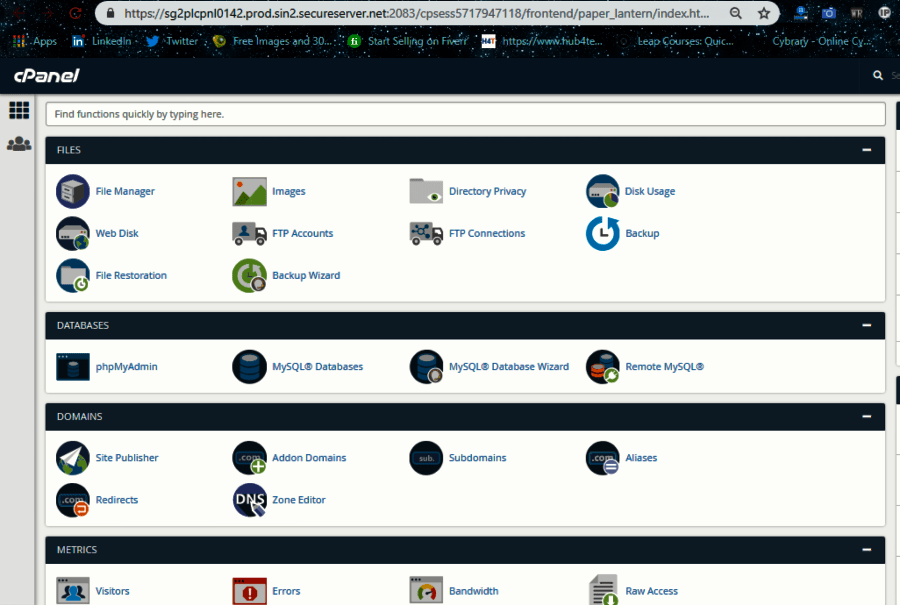
Task: Click the Aliases icon
Action: 603,458
